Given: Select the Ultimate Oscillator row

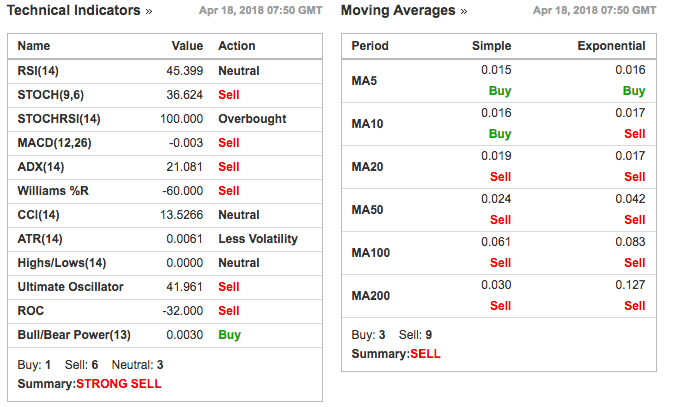Looking at the screenshot, I should click(165, 287).
